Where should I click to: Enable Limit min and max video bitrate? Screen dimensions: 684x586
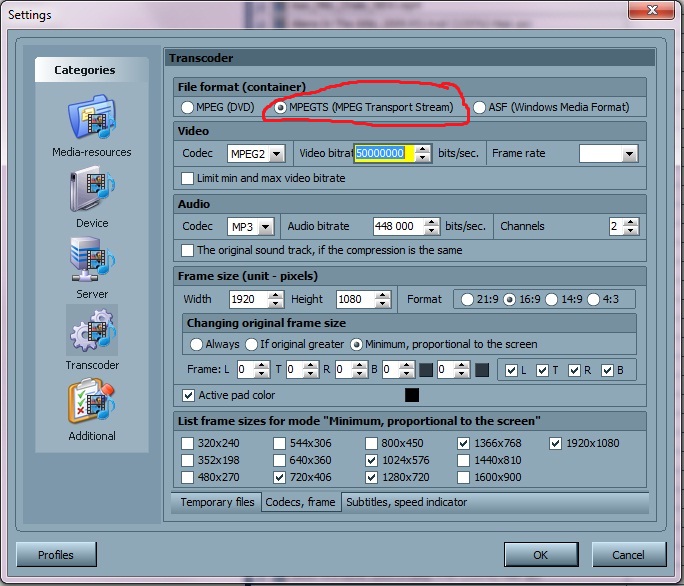[188, 178]
